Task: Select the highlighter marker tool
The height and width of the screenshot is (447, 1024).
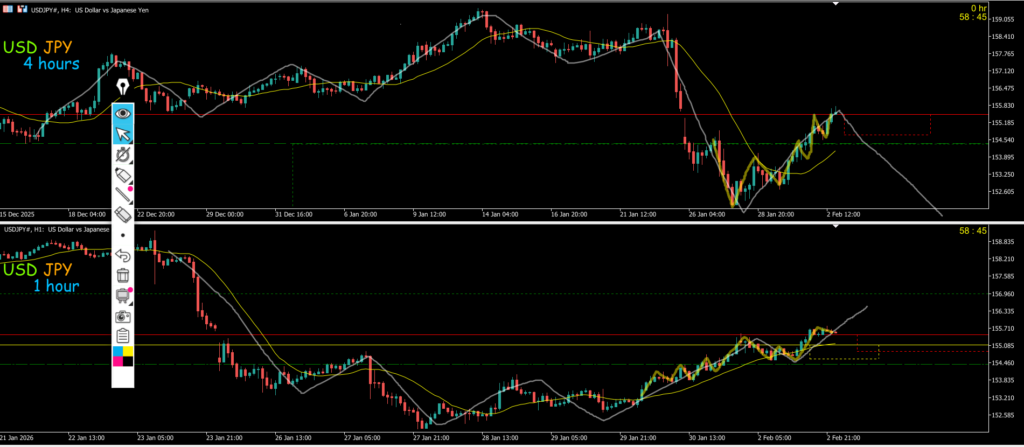Action: coord(123,175)
